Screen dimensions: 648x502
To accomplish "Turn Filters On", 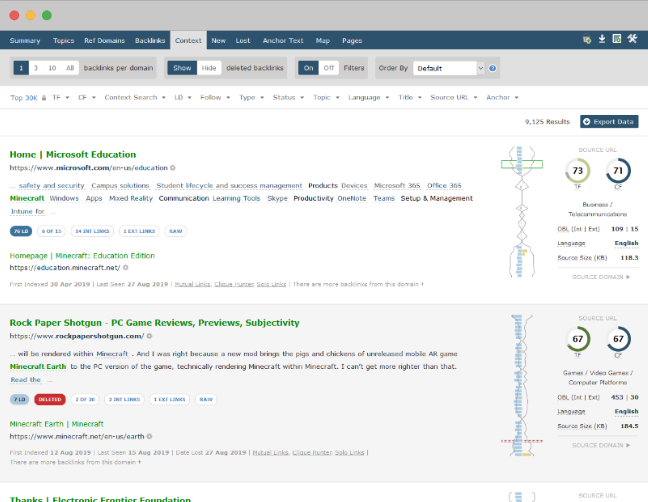I will pos(308,68).
